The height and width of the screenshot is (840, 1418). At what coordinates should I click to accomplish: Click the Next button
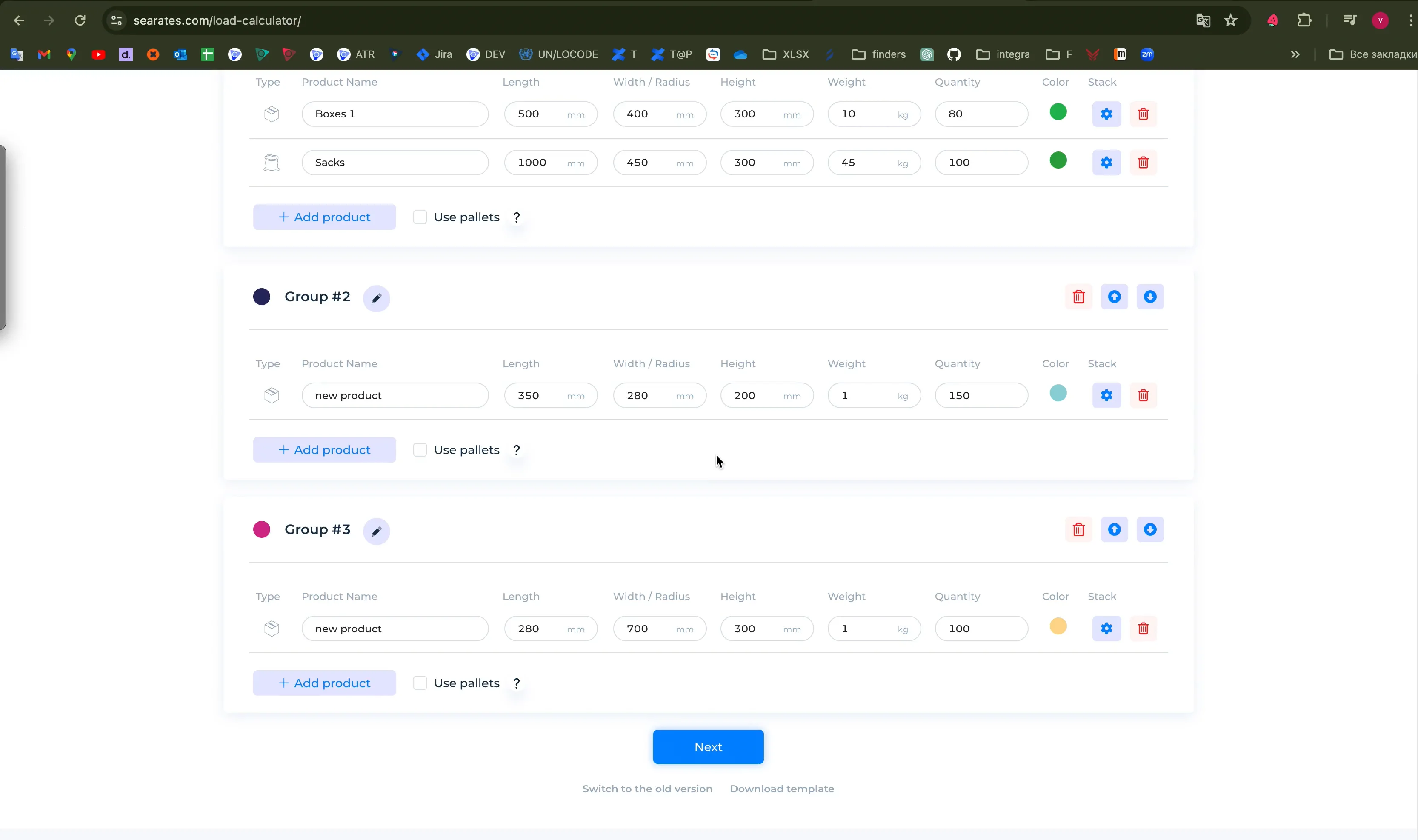pos(708,747)
